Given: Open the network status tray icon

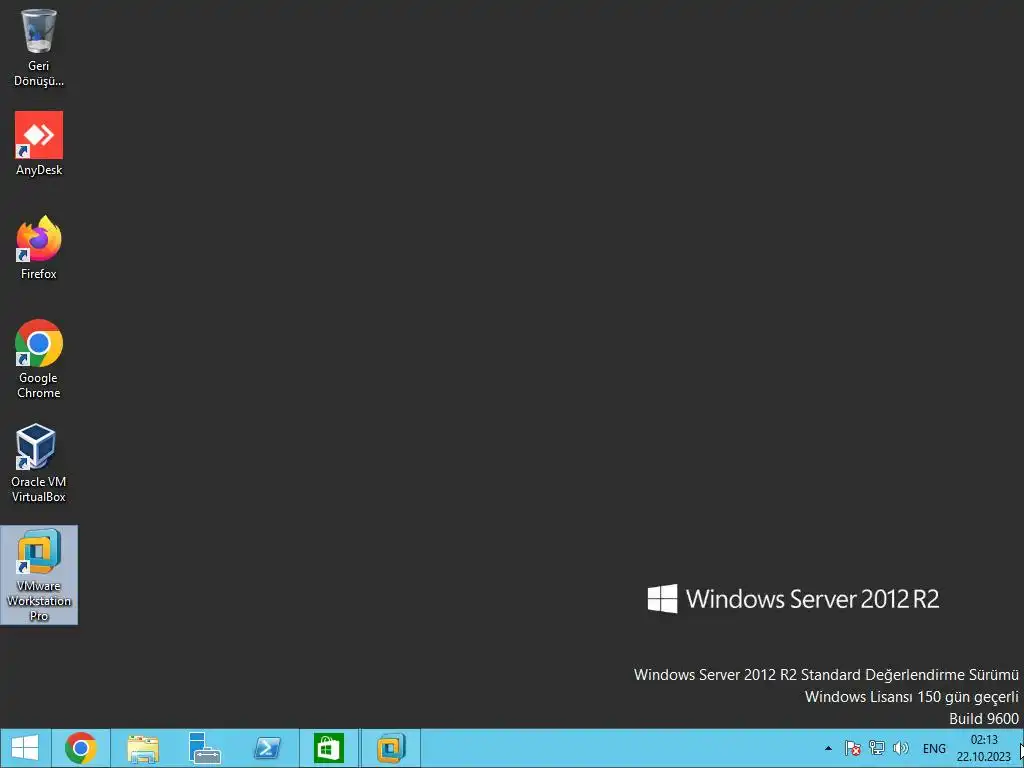Looking at the screenshot, I should click(x=877, y=748).
